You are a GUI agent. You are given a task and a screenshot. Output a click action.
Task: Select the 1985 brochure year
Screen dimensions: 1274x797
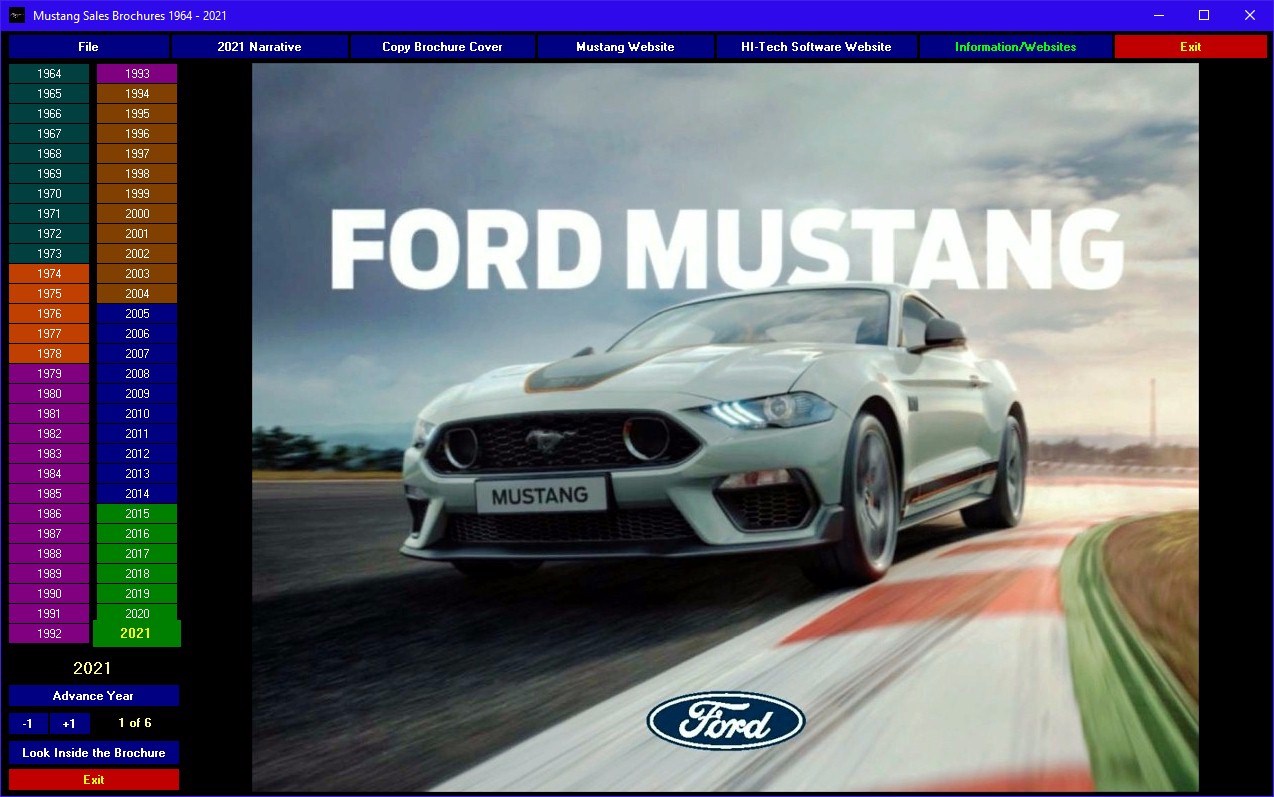pyautogui.click(x=49, y=494)
